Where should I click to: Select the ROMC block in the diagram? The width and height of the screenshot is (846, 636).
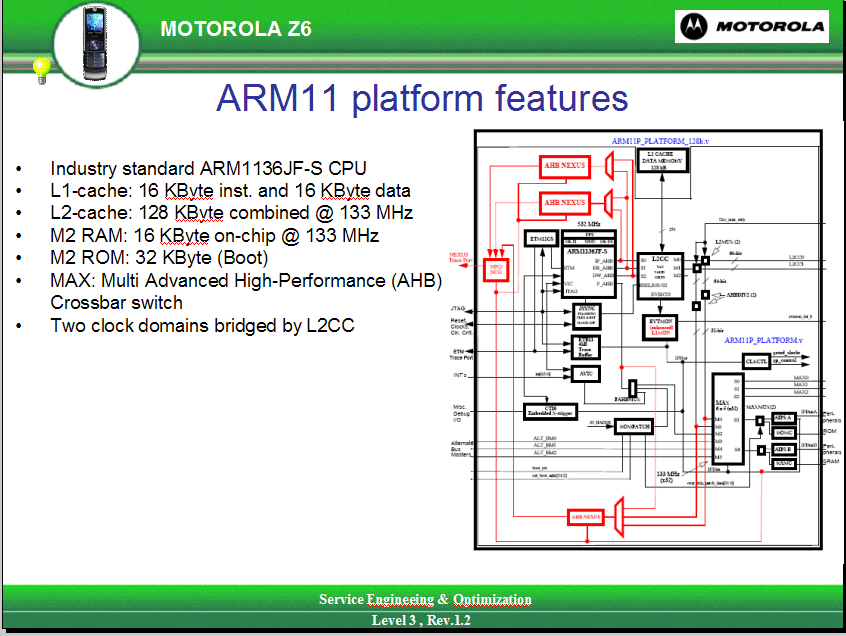(x=783, y=433)
